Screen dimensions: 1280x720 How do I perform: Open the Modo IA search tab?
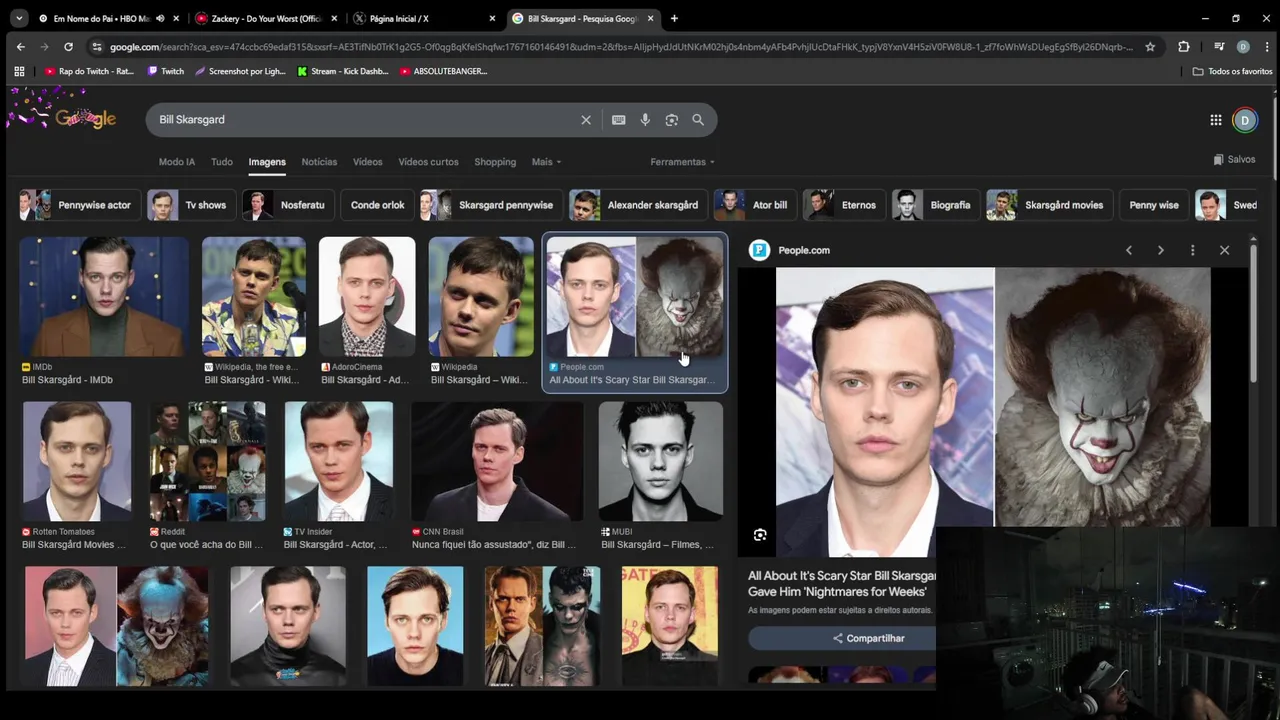coord(177,162)
